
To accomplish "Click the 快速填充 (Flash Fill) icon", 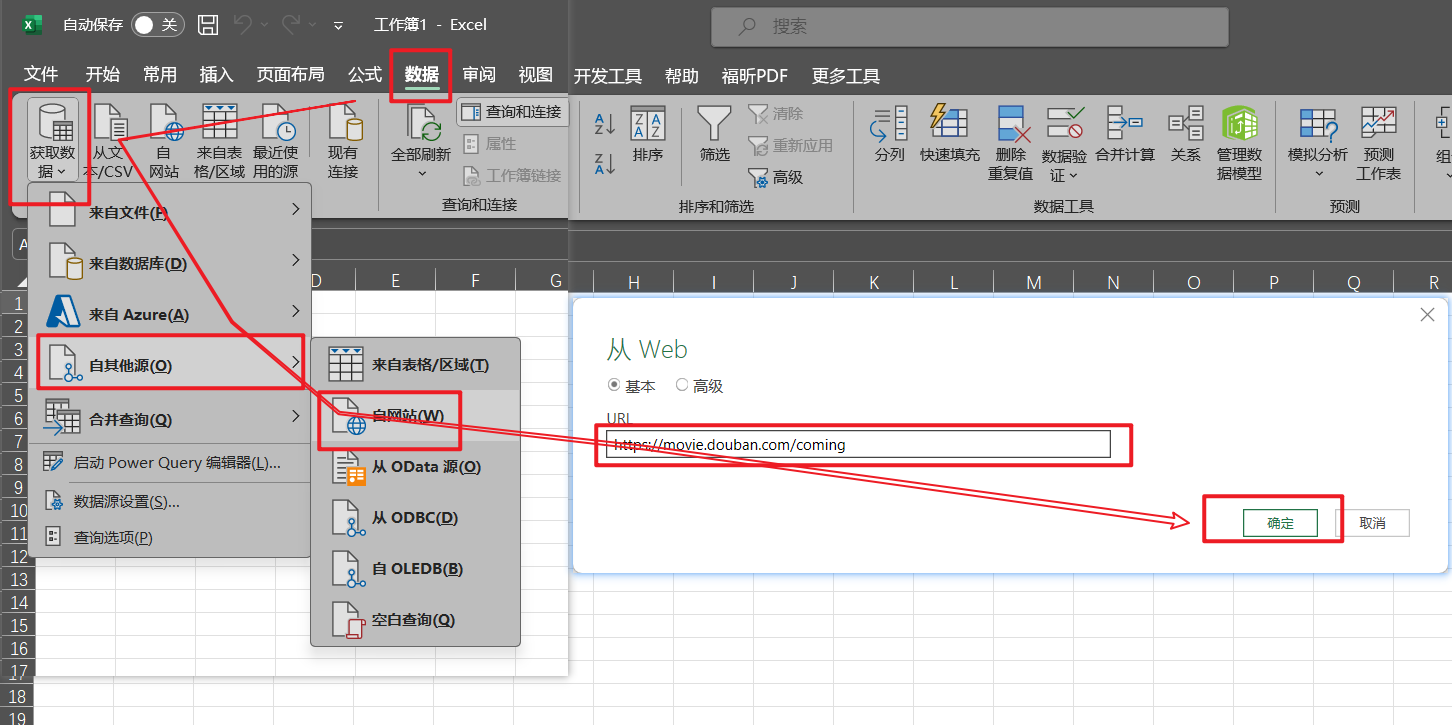I will 949,124.
